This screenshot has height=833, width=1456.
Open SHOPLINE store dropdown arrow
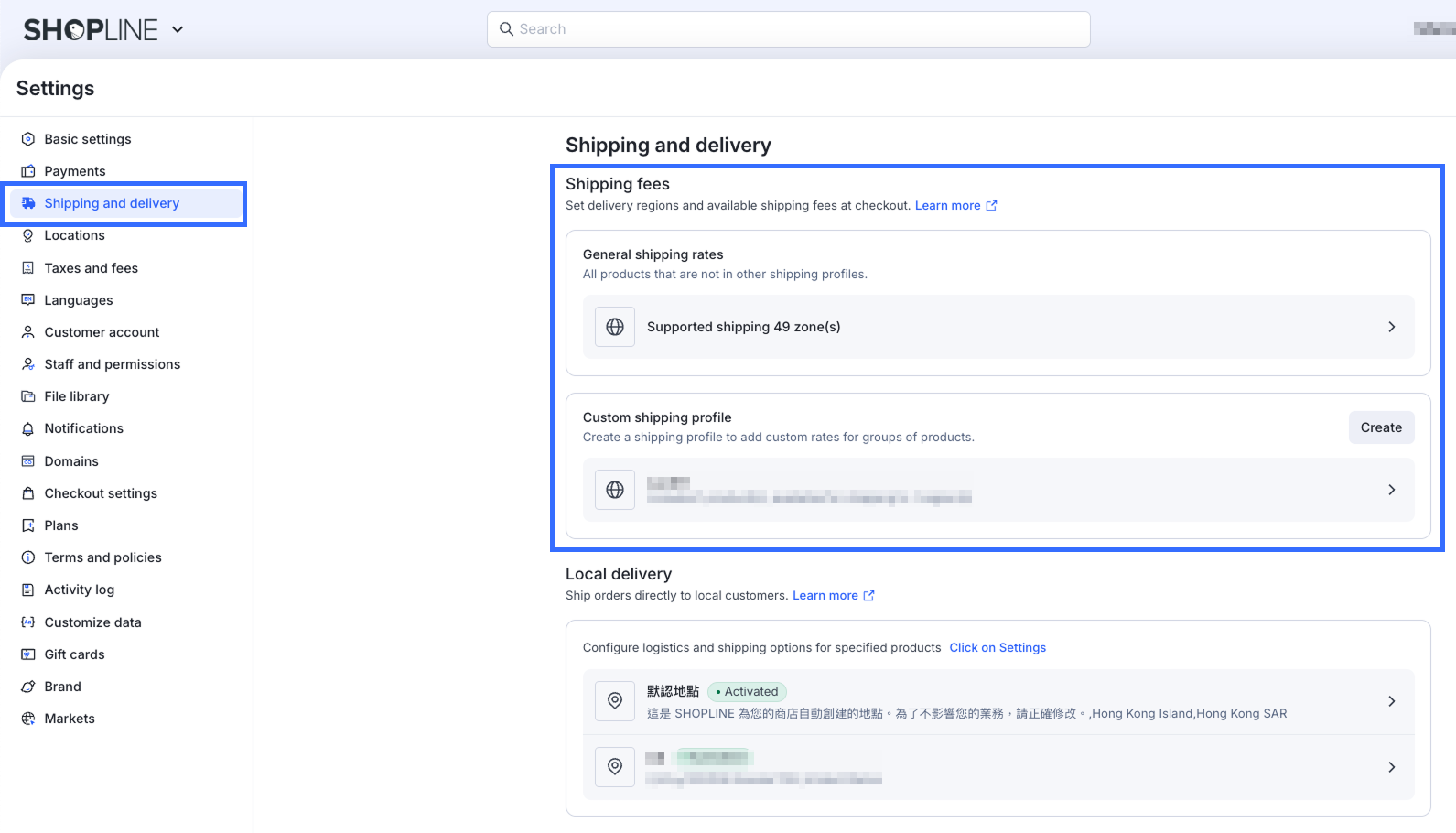pos(178,29)
